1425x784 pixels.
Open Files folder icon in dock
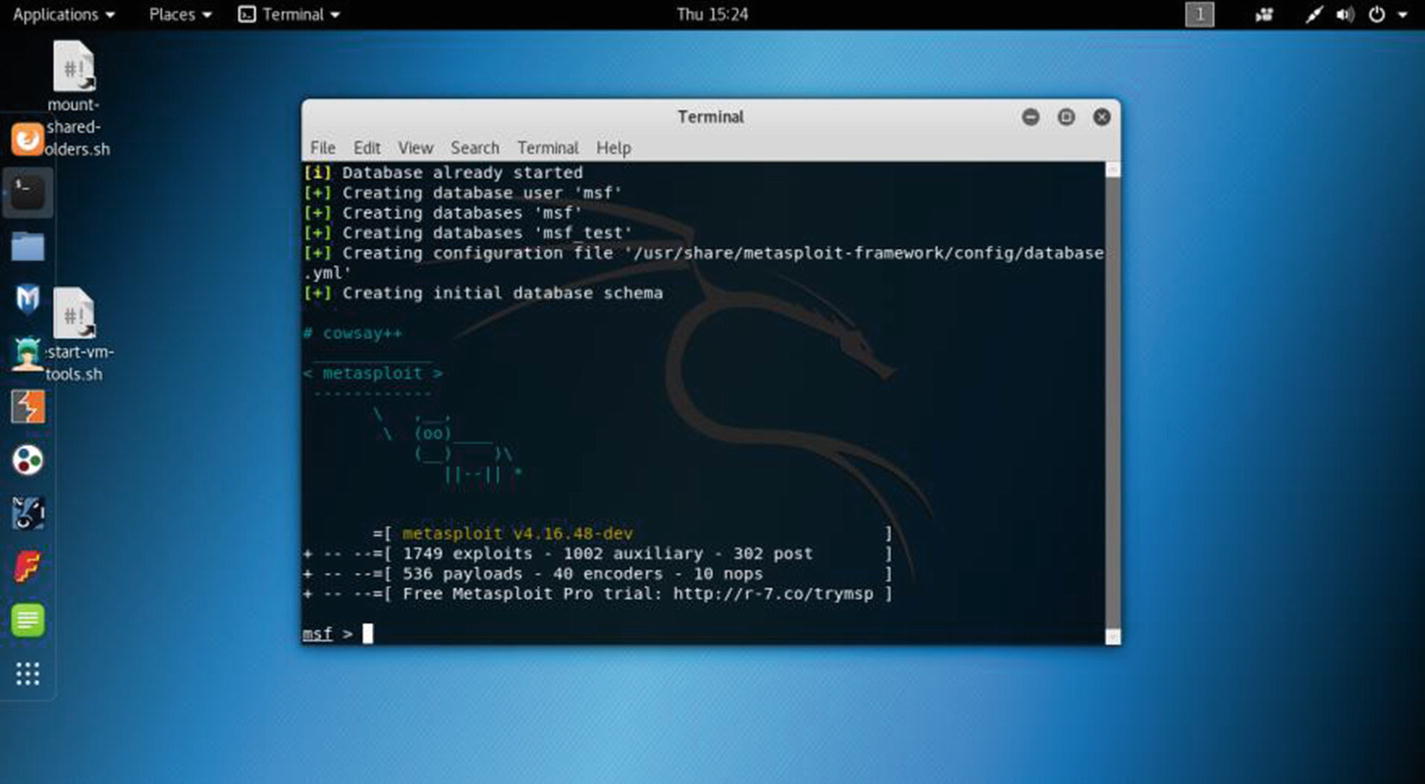point(27,245)
